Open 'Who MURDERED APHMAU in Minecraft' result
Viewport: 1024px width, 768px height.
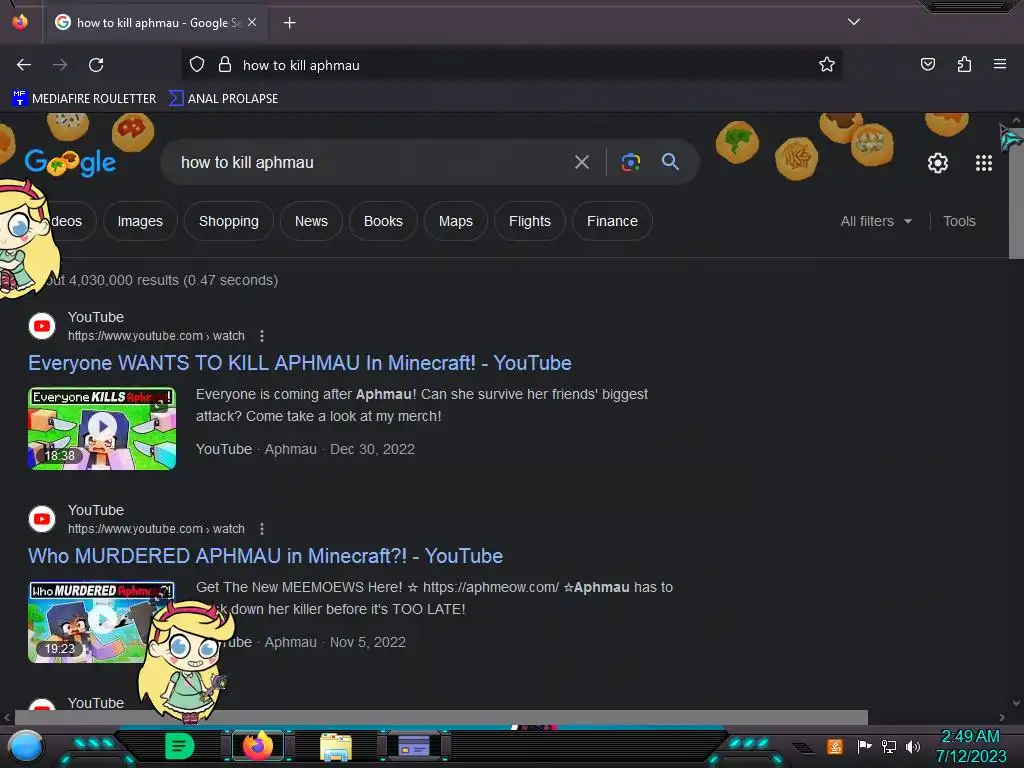pyautogui.click(x=265, y=556)
